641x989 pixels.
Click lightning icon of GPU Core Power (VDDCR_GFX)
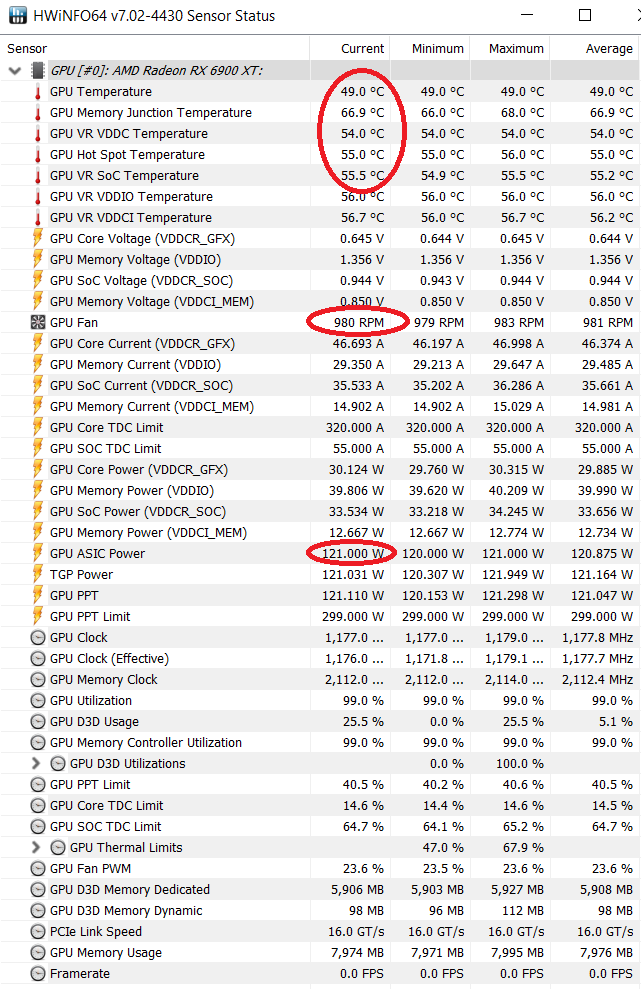pyautogui.click(x=38, y=469)
